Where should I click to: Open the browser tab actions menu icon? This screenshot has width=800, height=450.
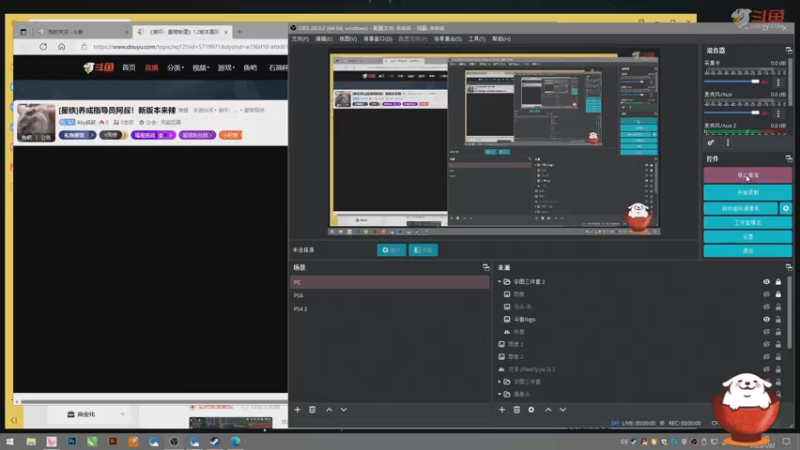(23, 32)
